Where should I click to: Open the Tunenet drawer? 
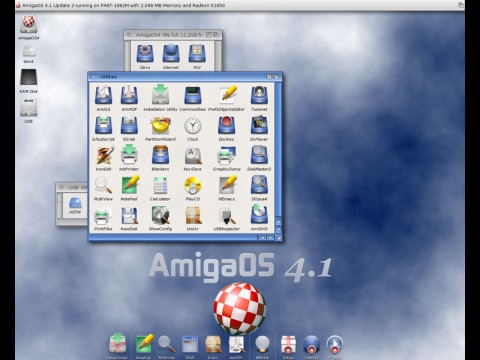click(x=259, y=95)
